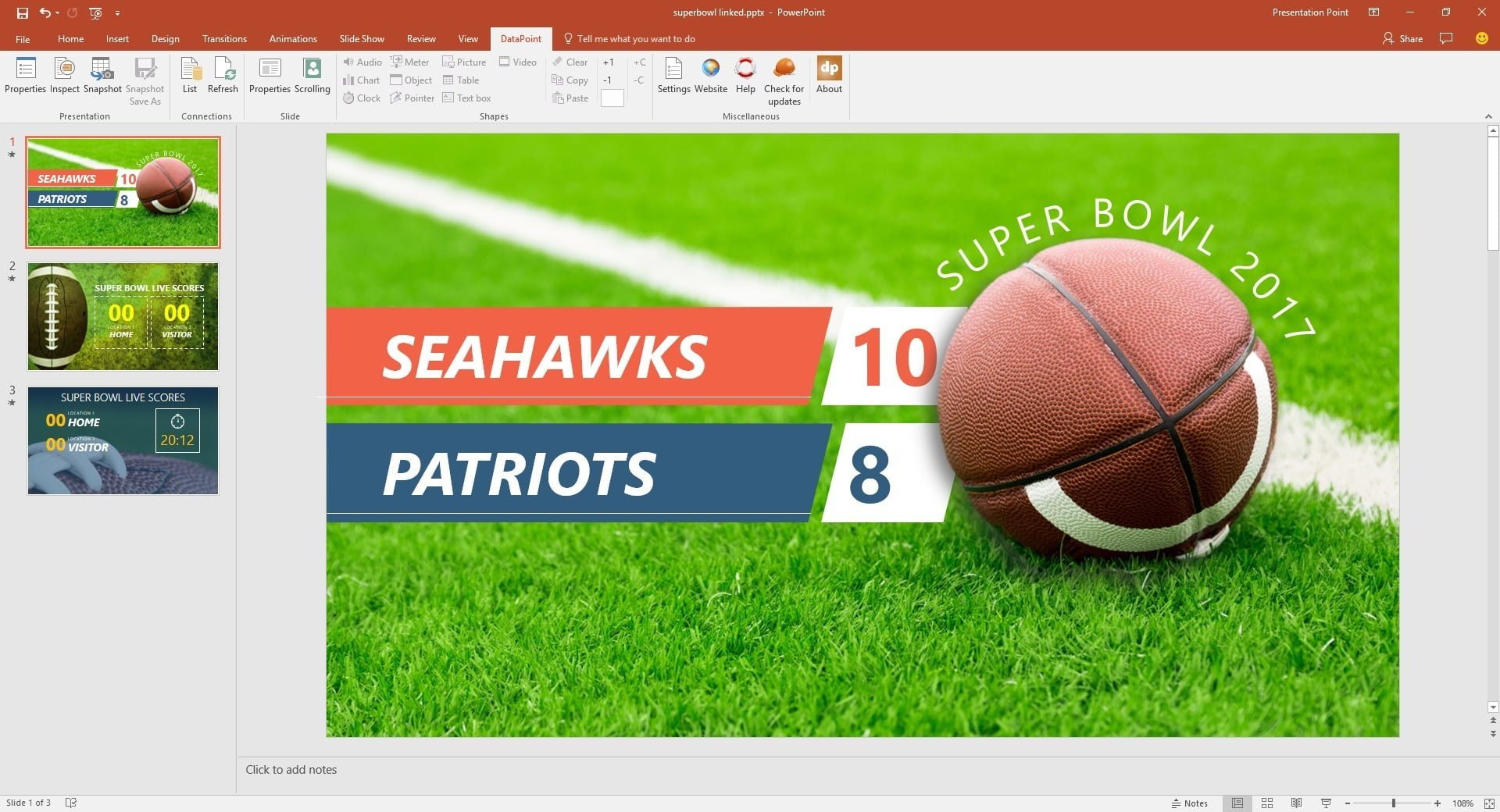Copy the DataPoint shape link
Screen dimensions: 1500x812
tap(570, 80)
